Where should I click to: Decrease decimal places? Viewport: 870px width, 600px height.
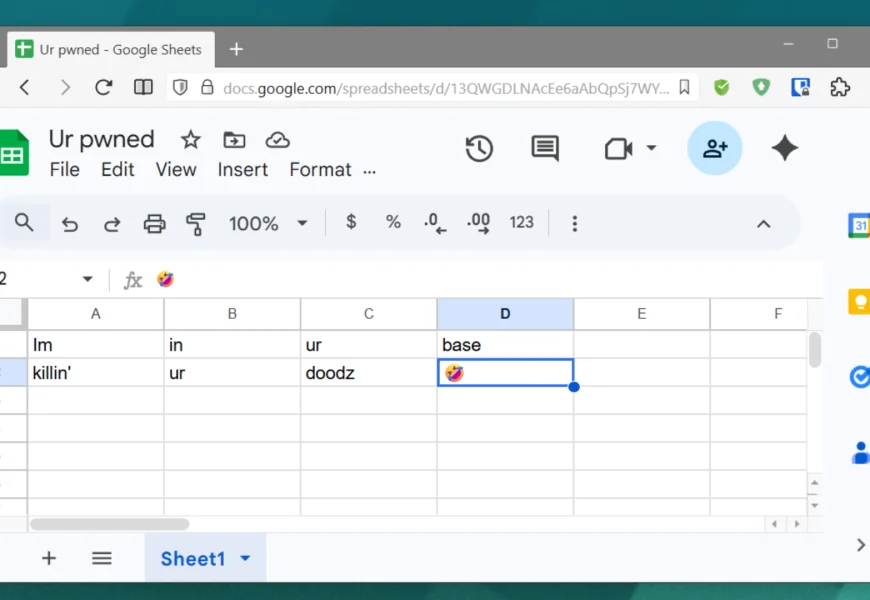click(435, 223)
